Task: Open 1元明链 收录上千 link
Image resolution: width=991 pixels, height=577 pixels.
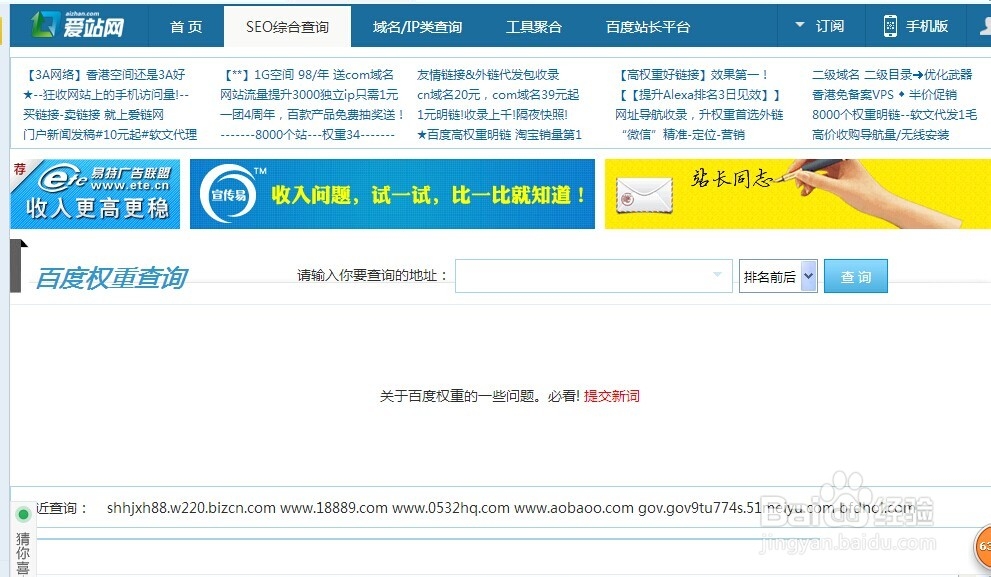Action: click(x=492, y=114)
